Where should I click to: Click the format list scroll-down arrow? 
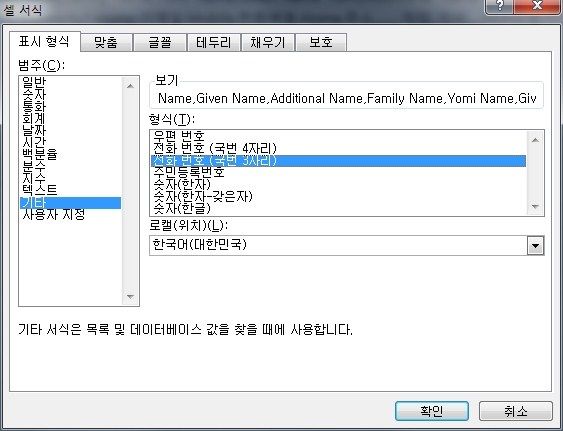(535, 207)
